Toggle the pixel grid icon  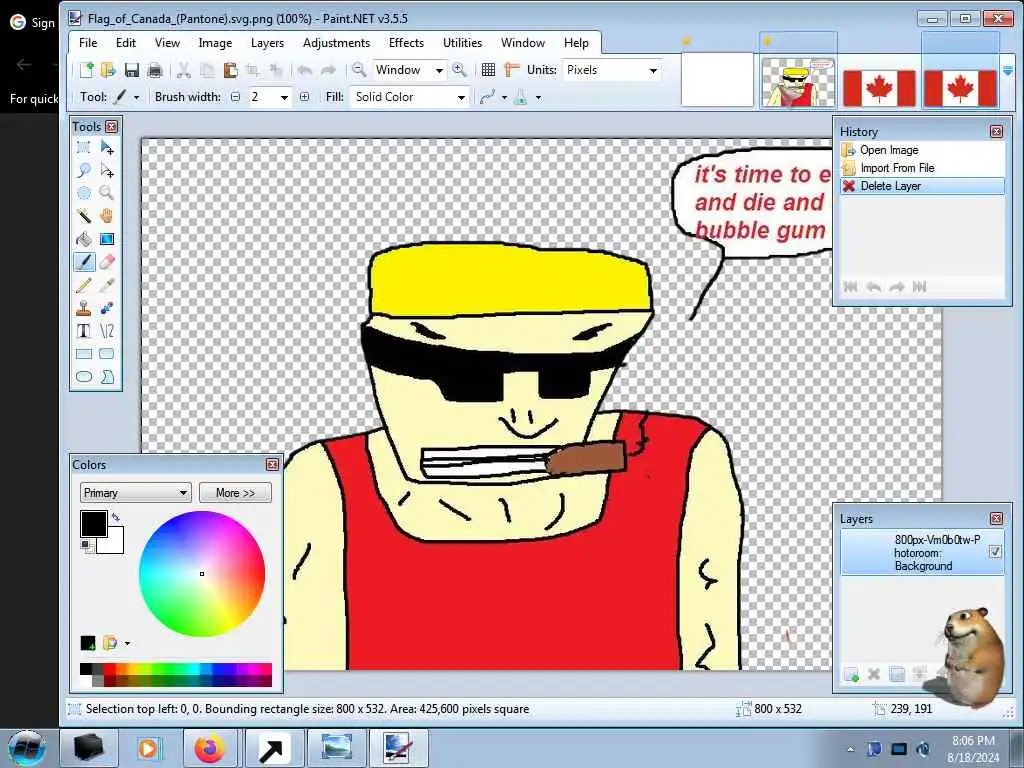(x=488, y=70)
